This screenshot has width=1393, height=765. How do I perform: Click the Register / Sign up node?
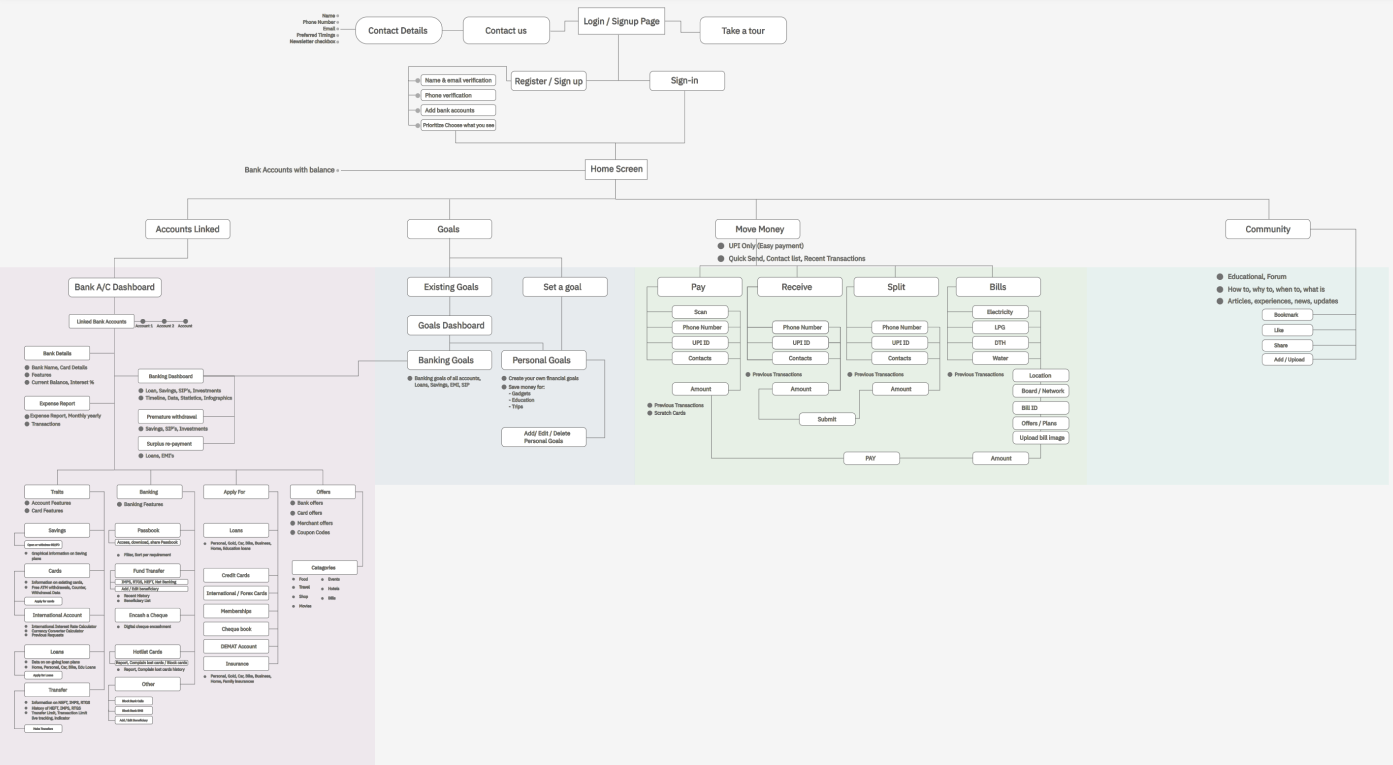click(548, 80)
